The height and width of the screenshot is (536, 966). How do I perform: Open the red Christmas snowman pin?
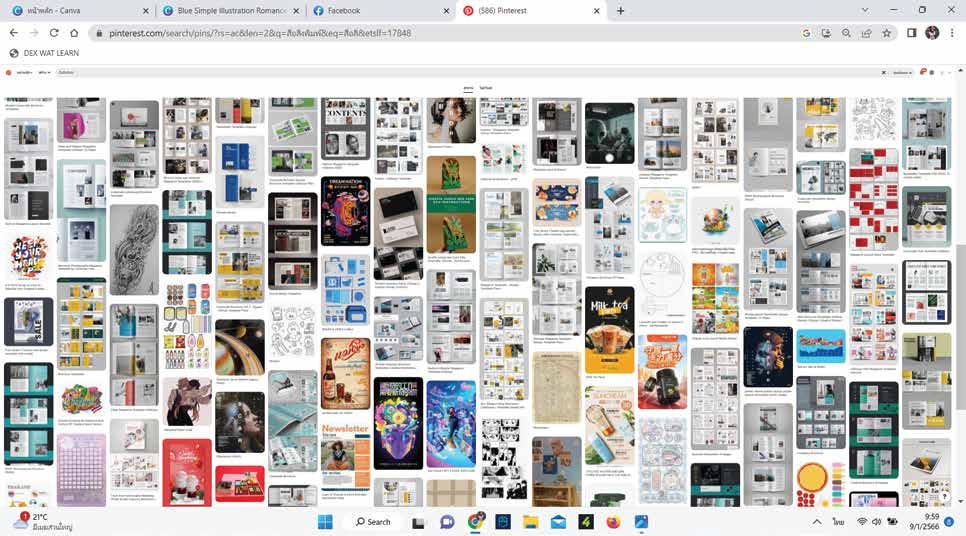pos(187,472)
